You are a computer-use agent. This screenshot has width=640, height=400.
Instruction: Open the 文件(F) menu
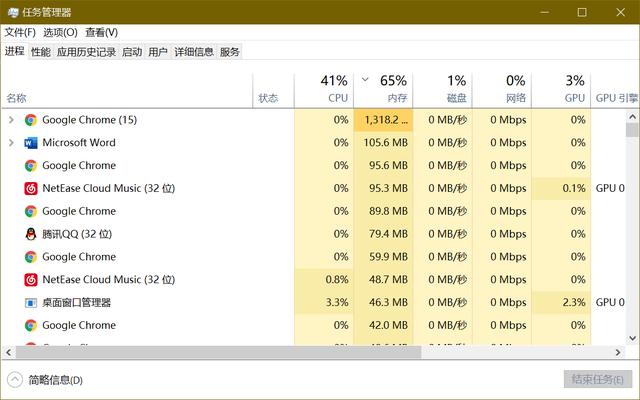20,32
